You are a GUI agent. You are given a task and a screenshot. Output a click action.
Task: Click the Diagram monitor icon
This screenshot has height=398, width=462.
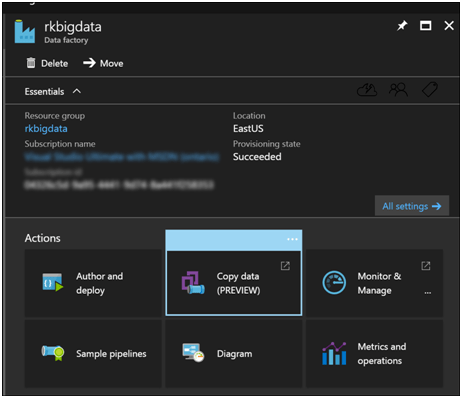193,353
